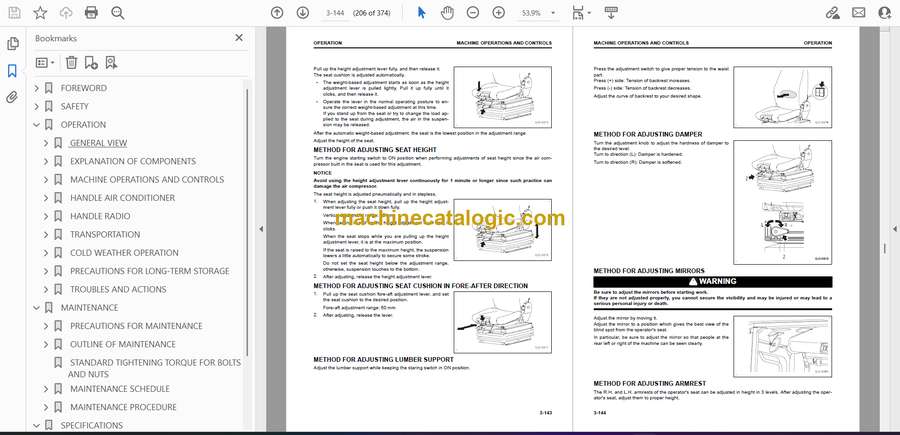Expand the HANDLE AIR CONDITIONER bookmark
900x435 pixels.
pos(46,198)
